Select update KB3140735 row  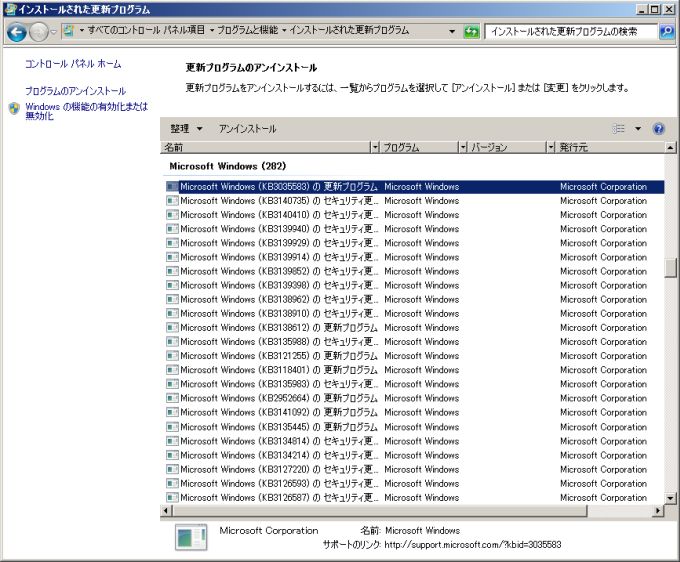pos(415,201)
